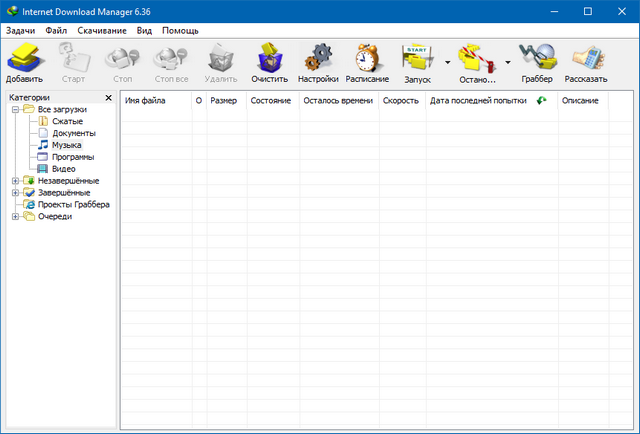The image size is (640, 434).
Task: Open Настройки (Settings) from the toolbar
Action: (318, 62)
